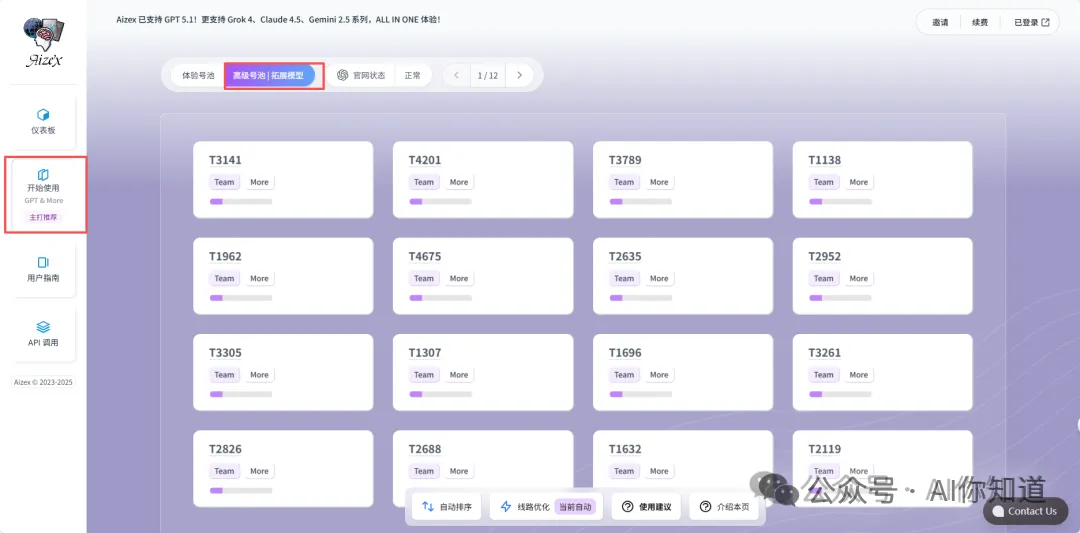The image size is (1080, 533).
Task: Open 邀请 in top right menu
Action: [x=940, y=22]
